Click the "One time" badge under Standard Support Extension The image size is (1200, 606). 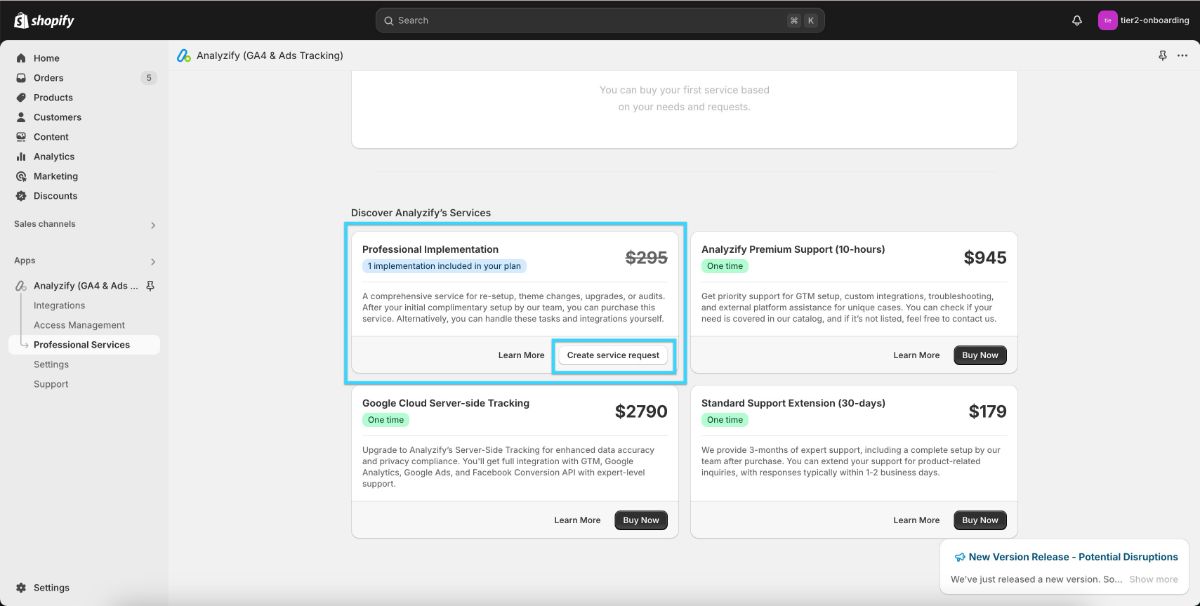725,420
